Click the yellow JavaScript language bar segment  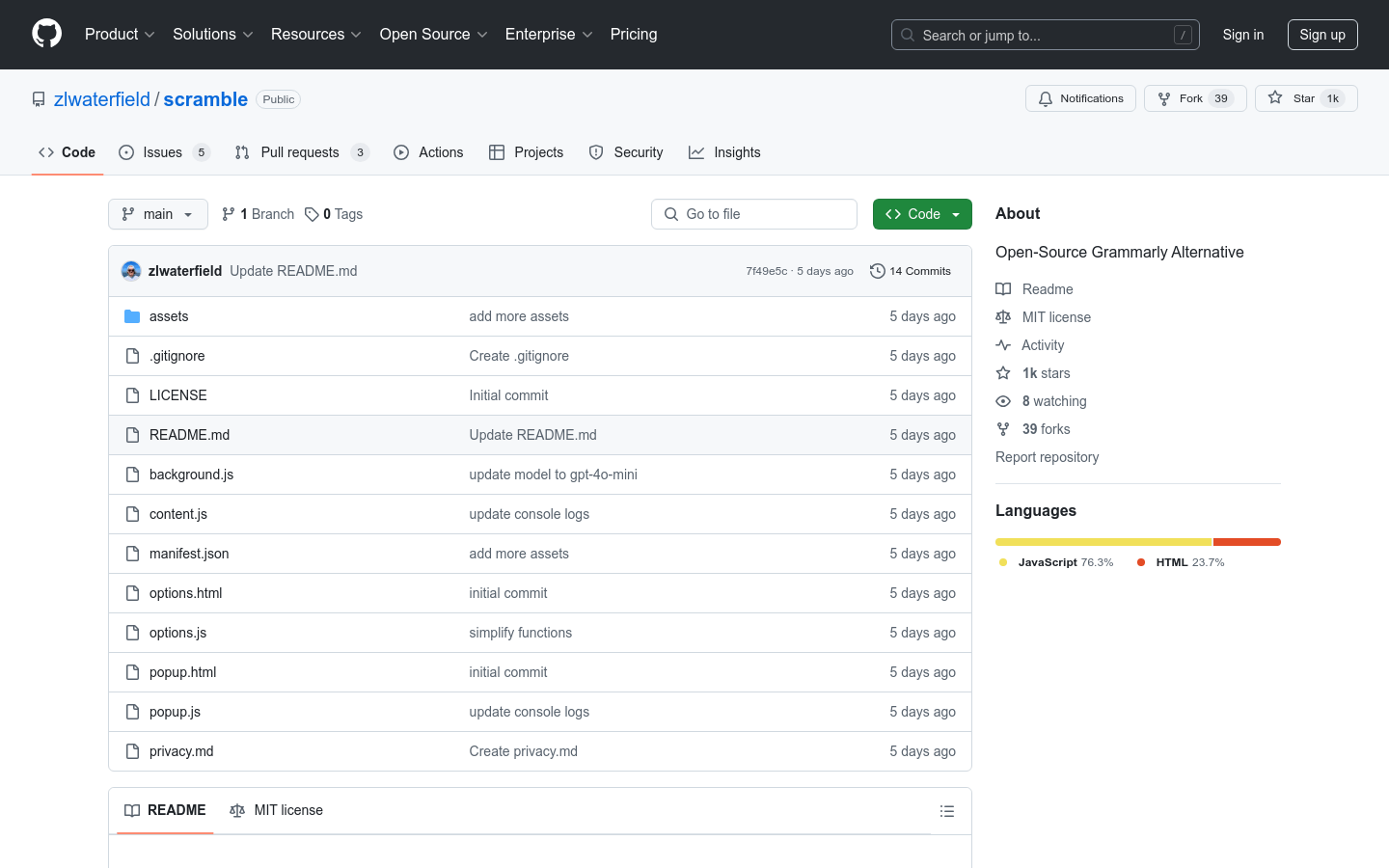1103,542
